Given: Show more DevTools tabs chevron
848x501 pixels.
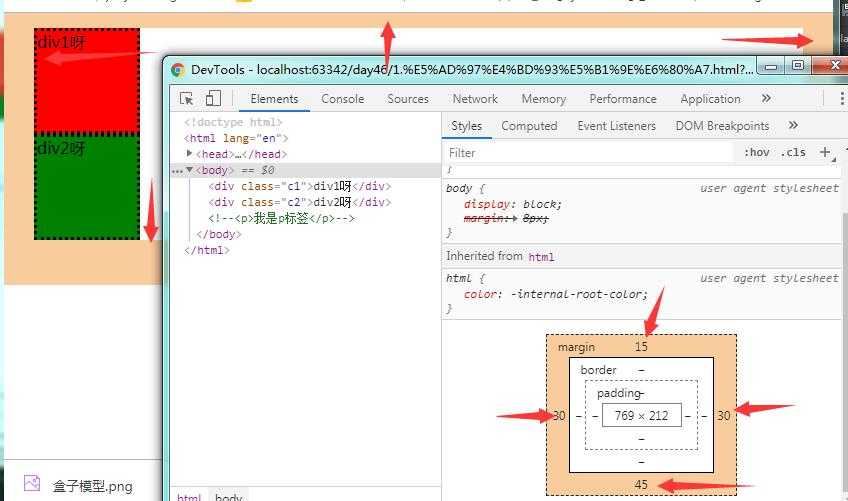Looking at the screenshot, I should (766, 98).
